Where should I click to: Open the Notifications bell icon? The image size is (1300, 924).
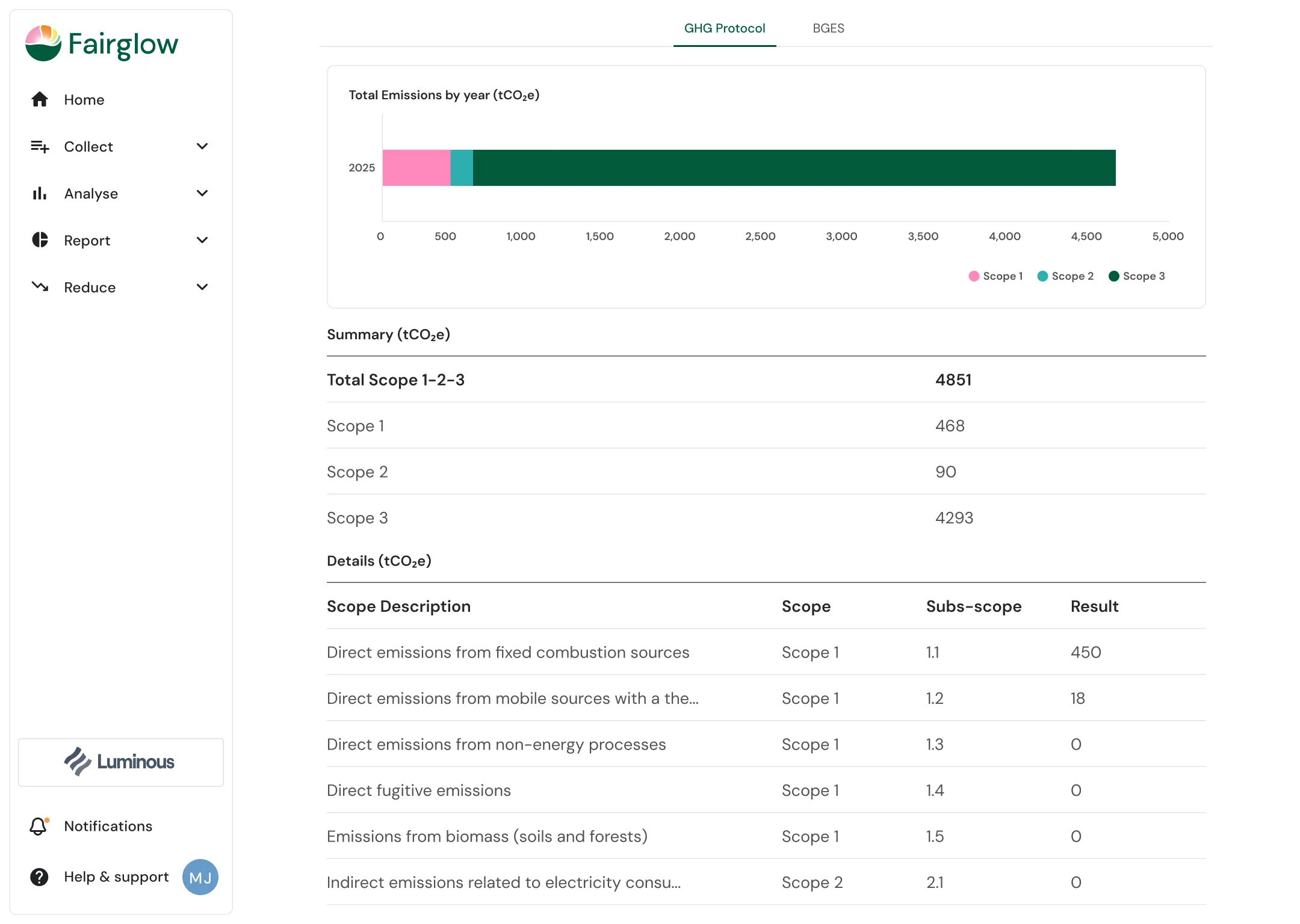(x=39, y=826)
